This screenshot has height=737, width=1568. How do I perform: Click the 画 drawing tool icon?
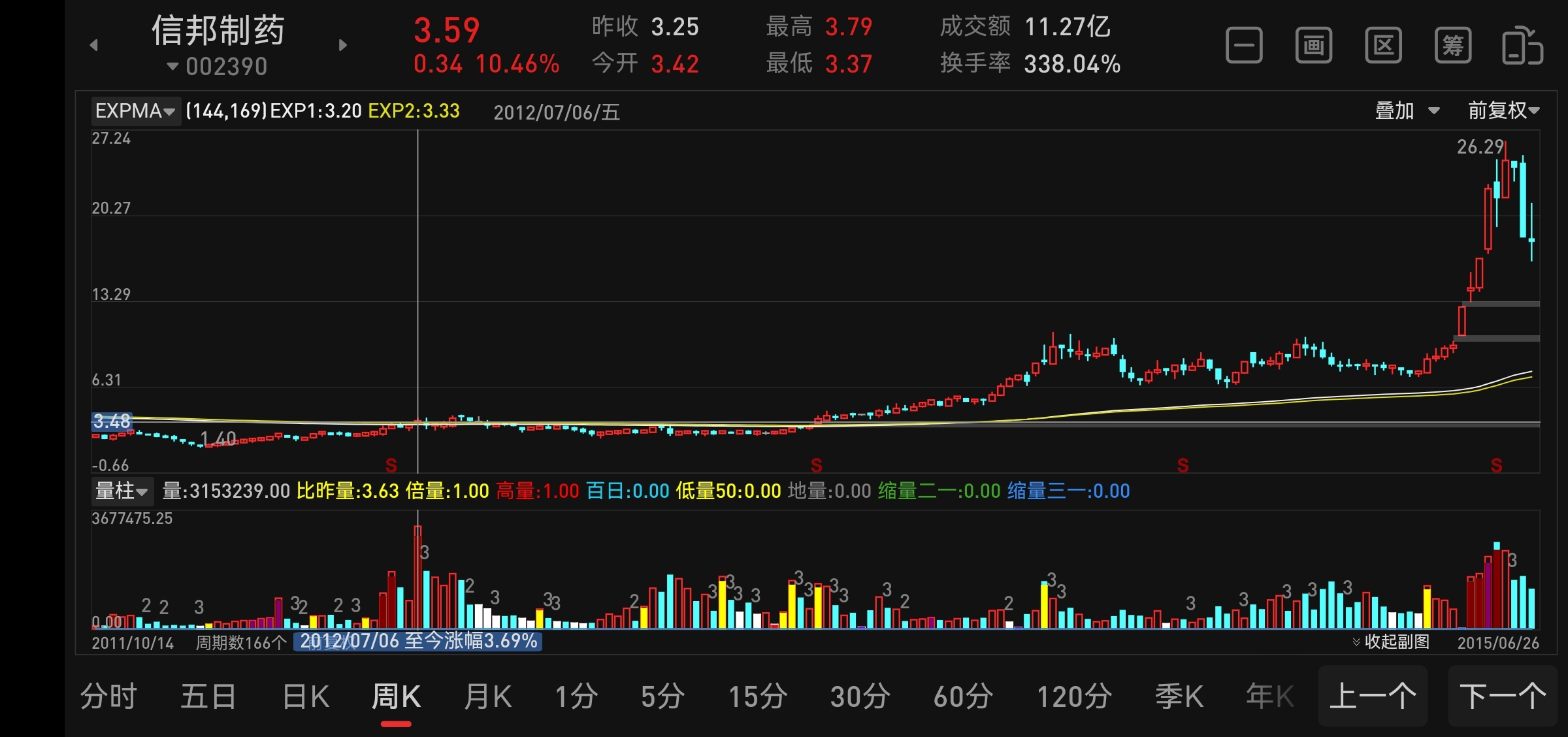click(x=1314, y=46)
